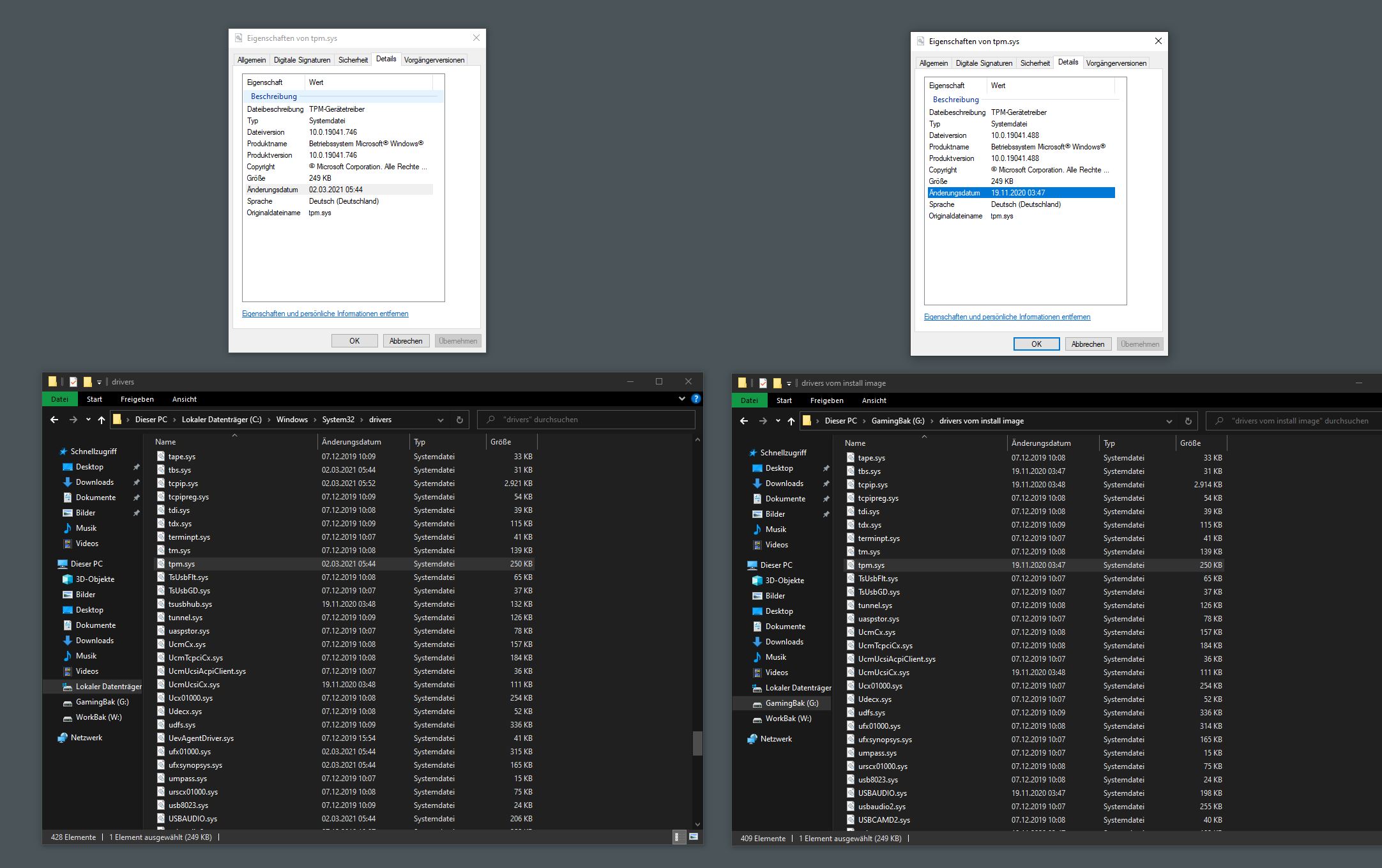
Task: Select Änderungsdatum row in left properties dialog
Action: click(339, 190)
